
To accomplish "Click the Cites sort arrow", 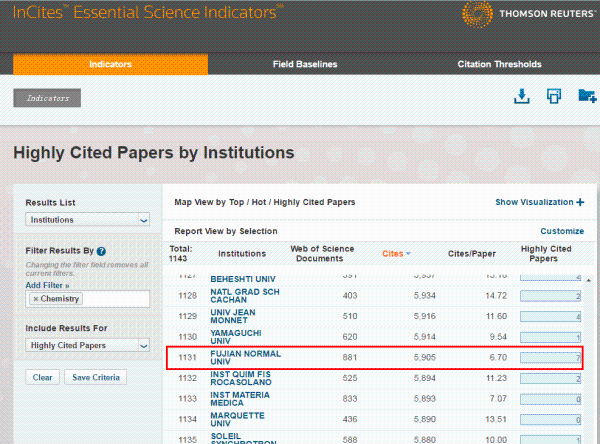I will (x=408, y=254).
